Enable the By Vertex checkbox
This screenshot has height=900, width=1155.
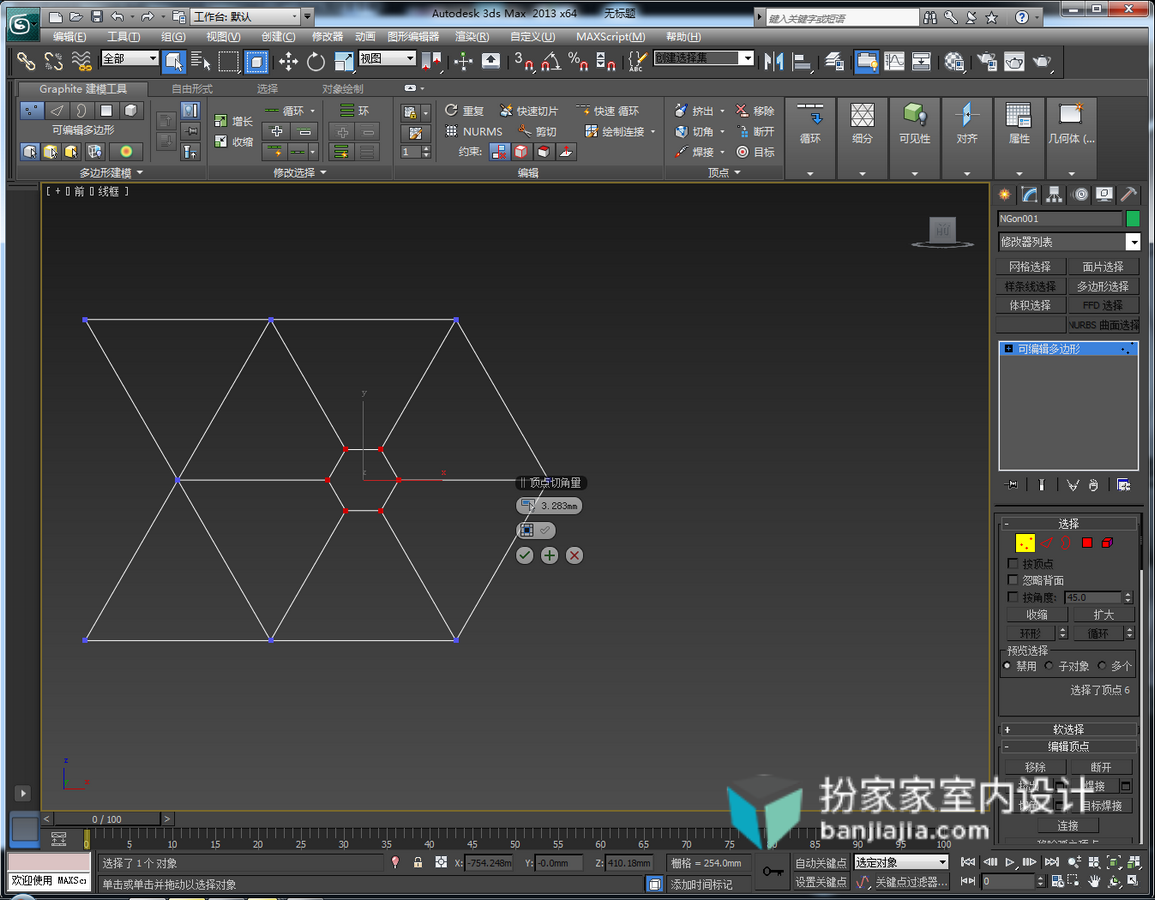1013,563
